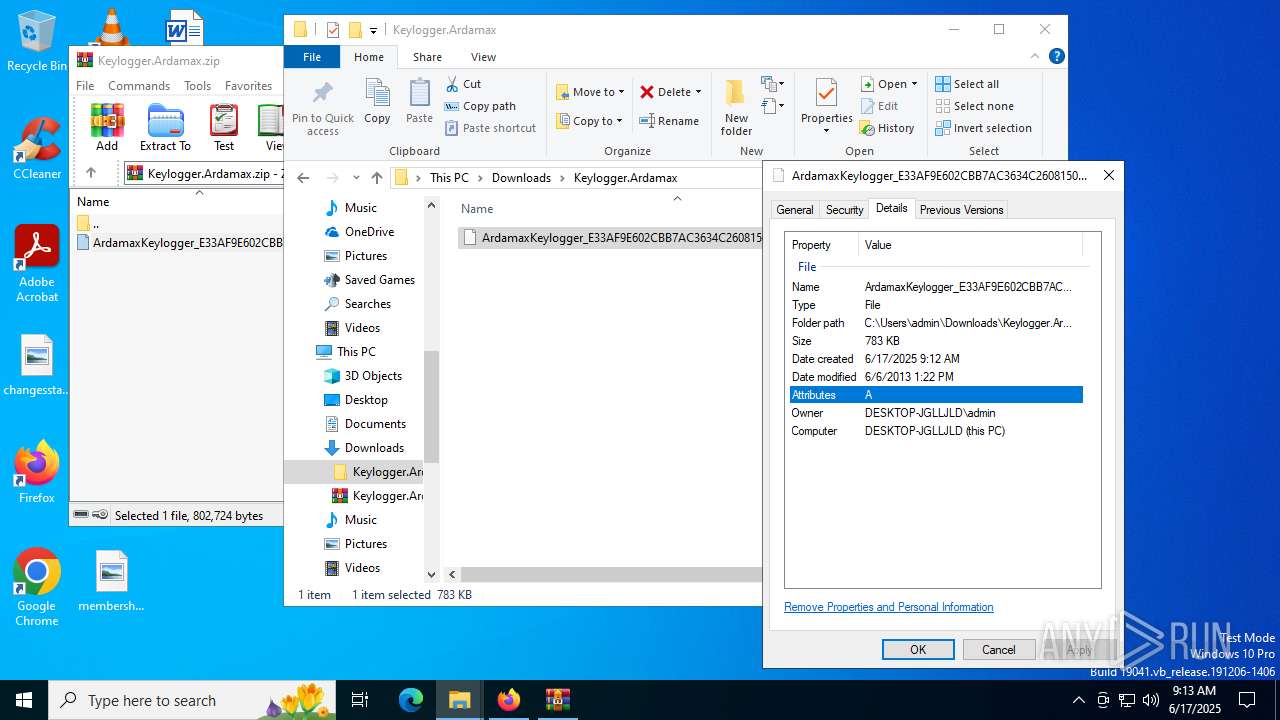Open Customize Quick Access Toolbar dropdown

(x=373, y=30)
